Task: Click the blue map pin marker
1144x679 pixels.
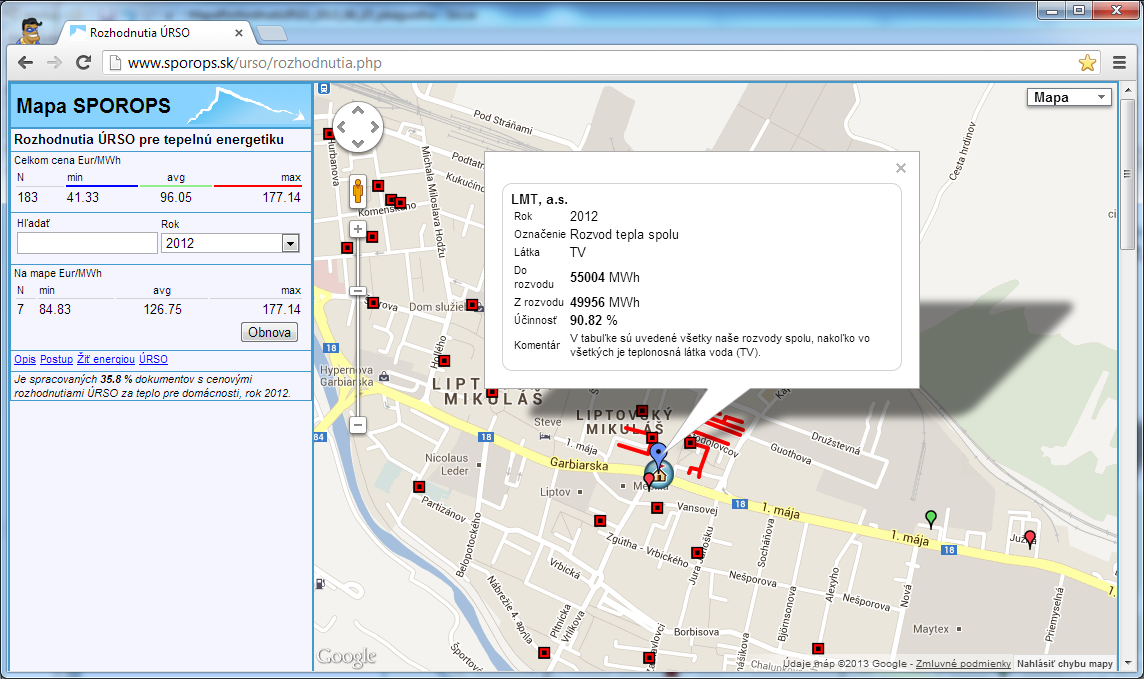Action: pos(658,454)
